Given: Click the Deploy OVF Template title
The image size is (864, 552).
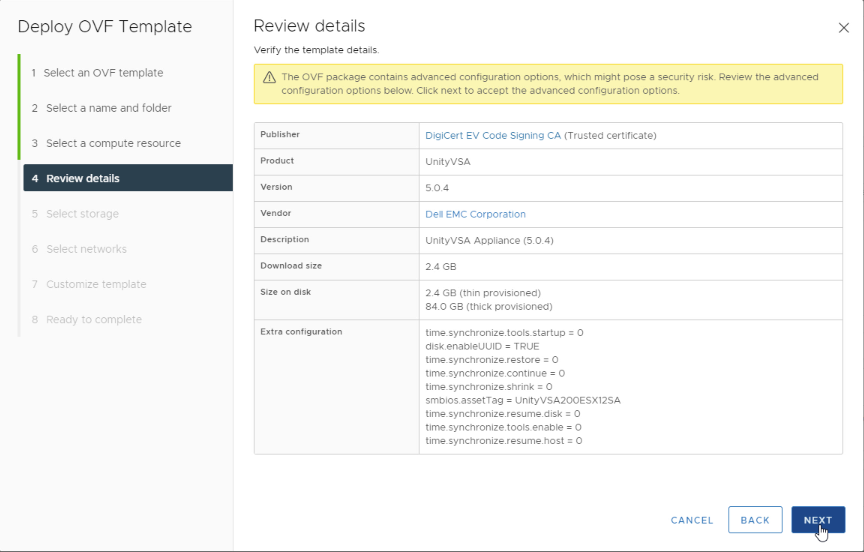Looking at the screenshot, I should point(105,26).
